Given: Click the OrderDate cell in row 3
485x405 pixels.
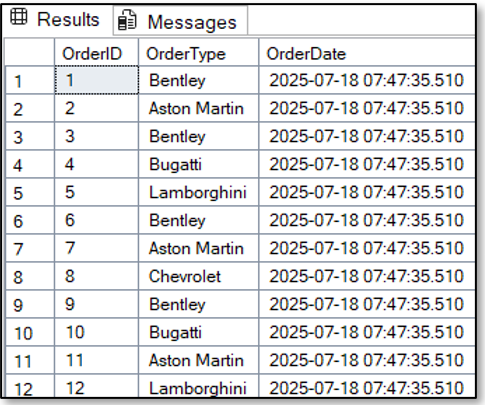Looking at the screenshot, I should 367,136.
